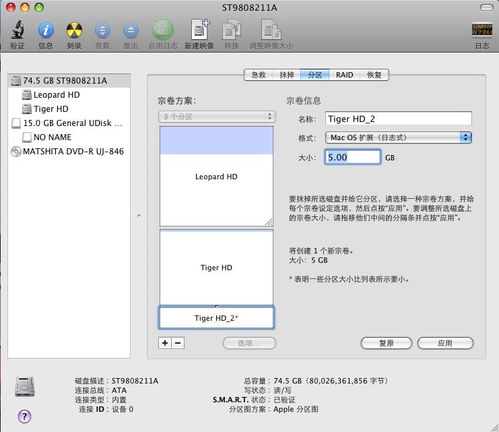Click the toolbar toggle pill button
The height and width of the screenshot is (432, 499).
[x=487, y=7]
